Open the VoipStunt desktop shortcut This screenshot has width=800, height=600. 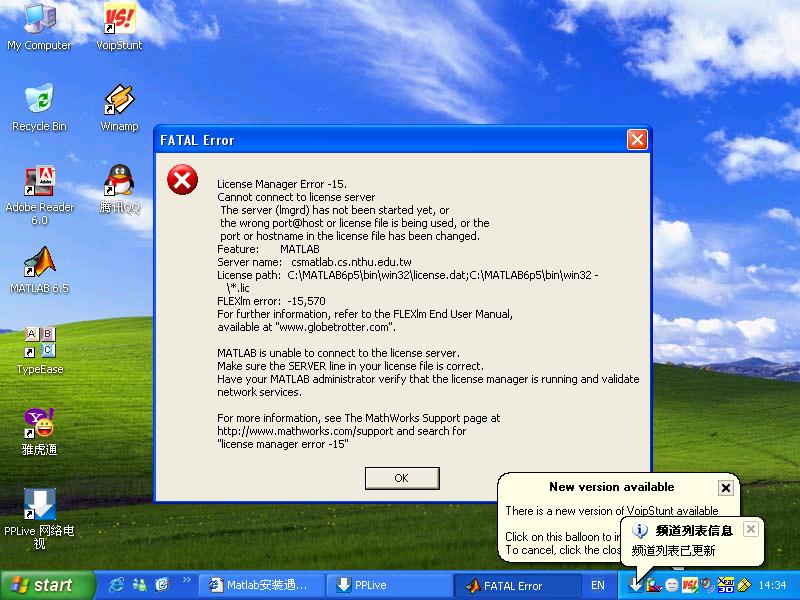119,27
